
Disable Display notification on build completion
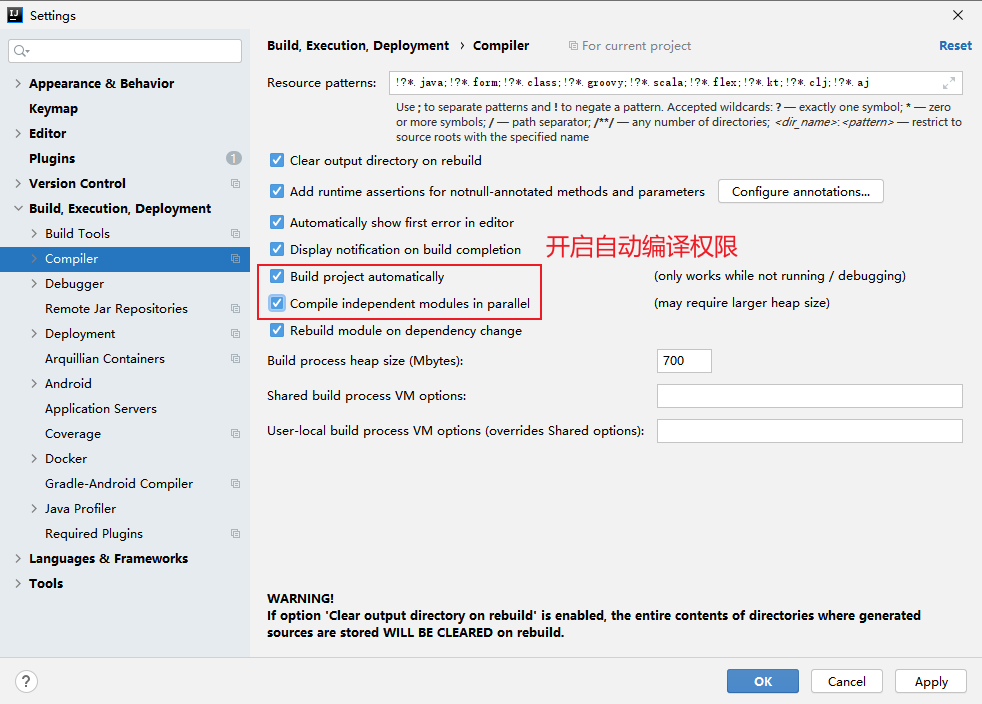(x=277, y=249)
